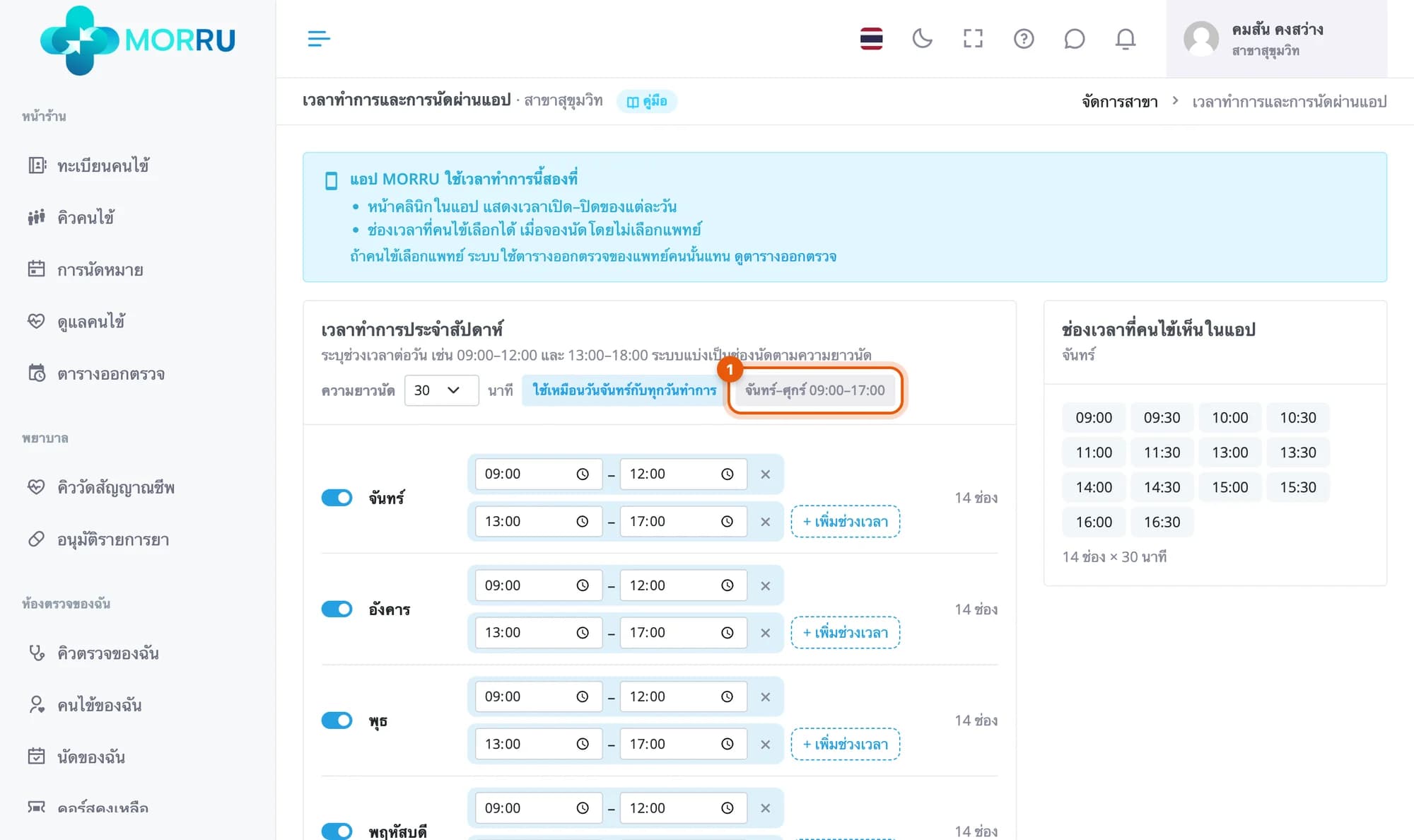Remove Monday 09:00–12:00 time range
This screenshot has height=840, width=1414.
[765, 474]
